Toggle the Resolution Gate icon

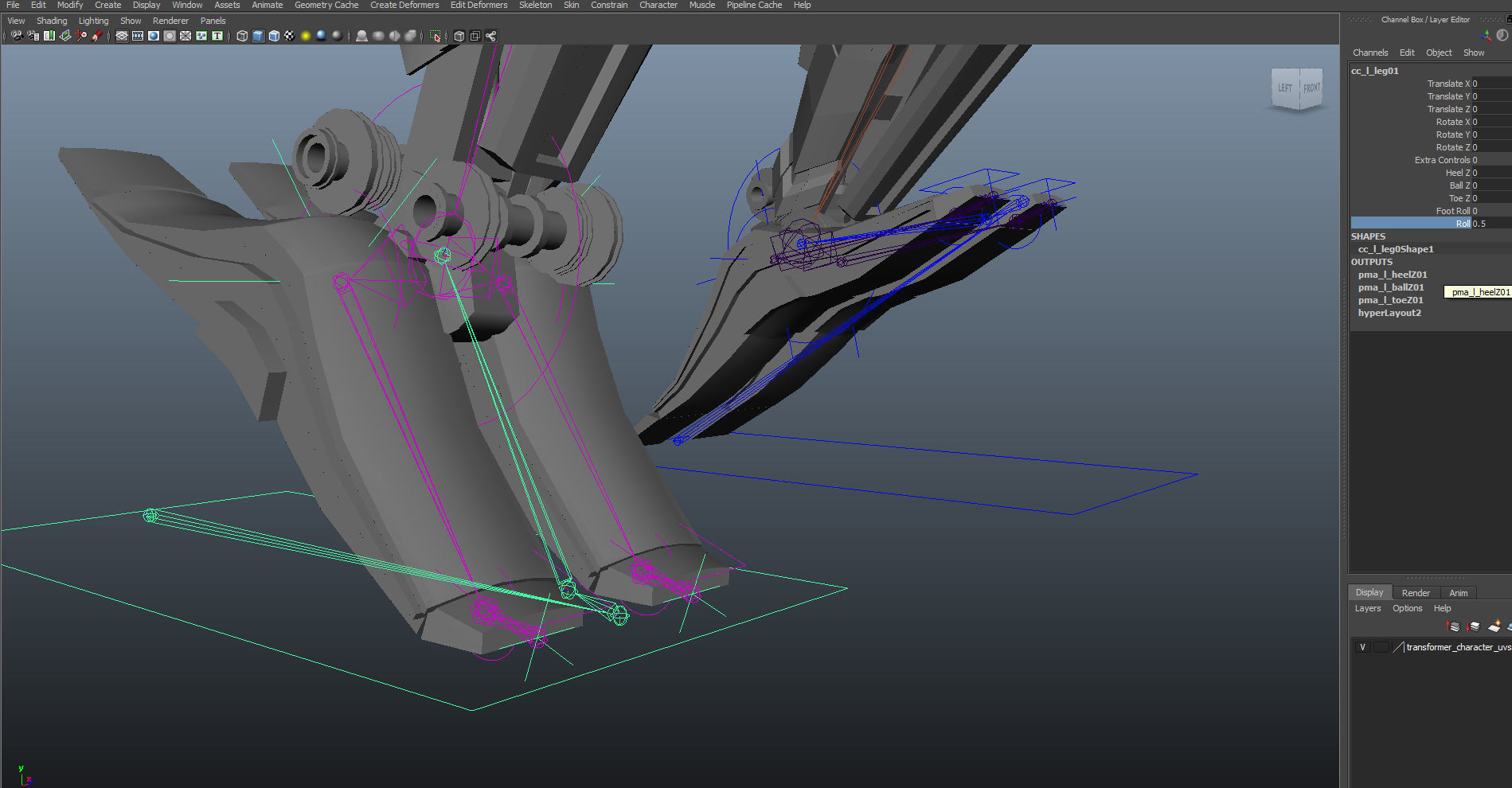pos(154,36)
